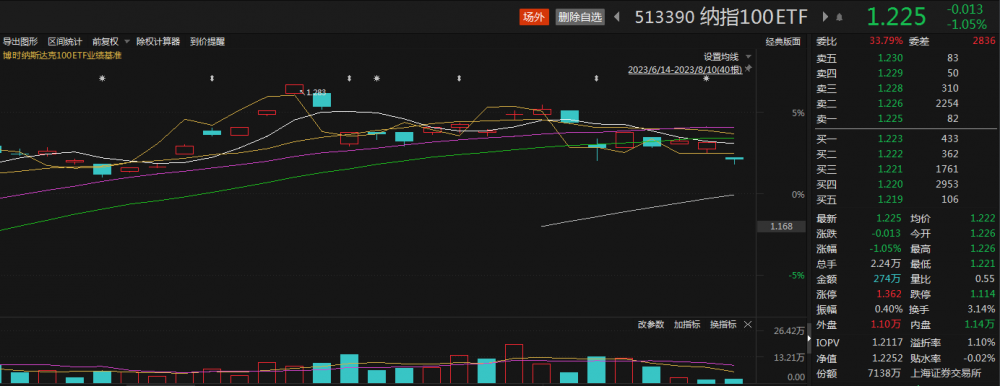Select 区间统计 in chart toolbar
The height and width of the screenshot is (386, 1000).
pos(64,41)
